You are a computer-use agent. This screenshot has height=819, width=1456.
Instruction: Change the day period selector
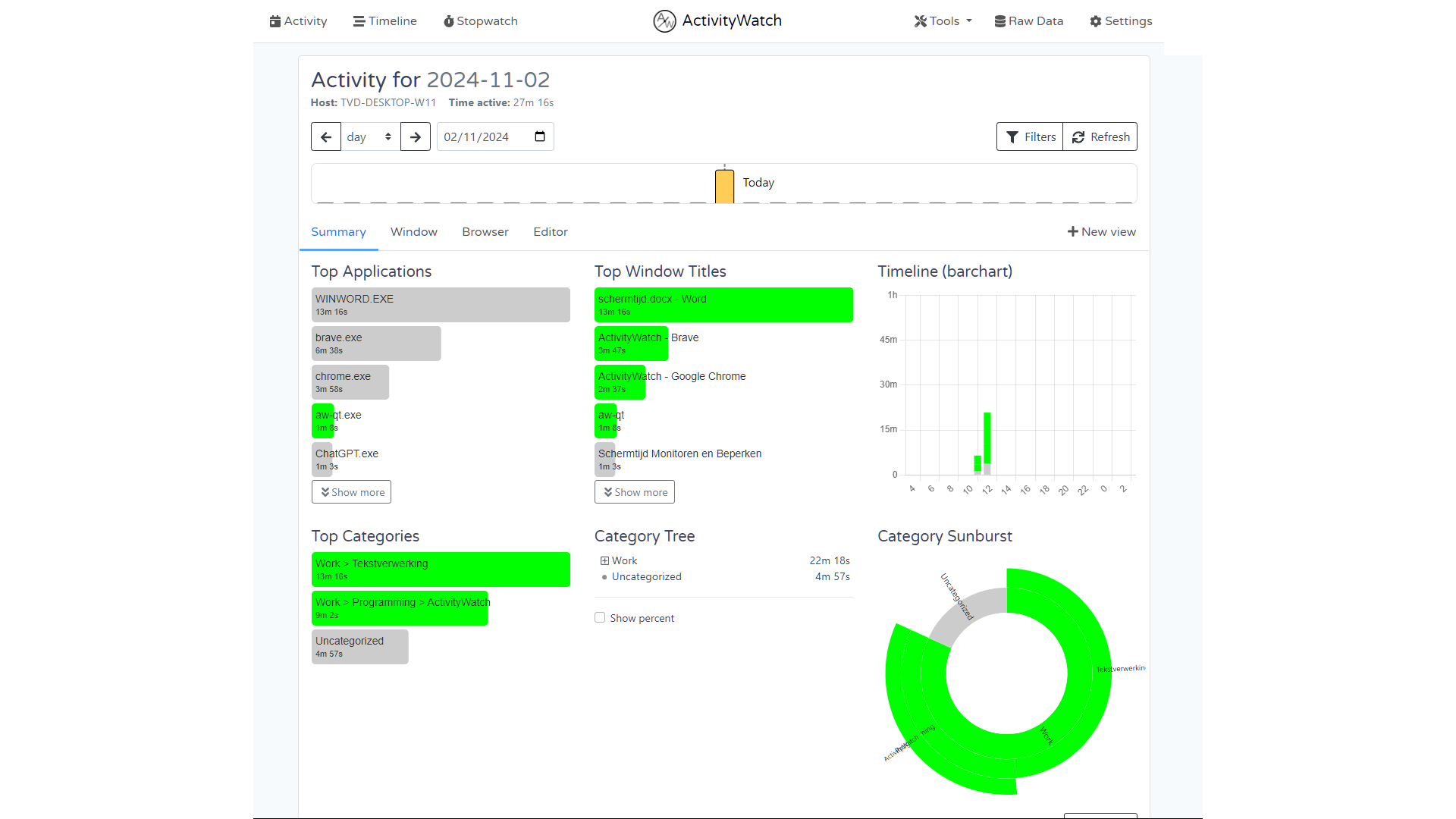coord(369,137)
